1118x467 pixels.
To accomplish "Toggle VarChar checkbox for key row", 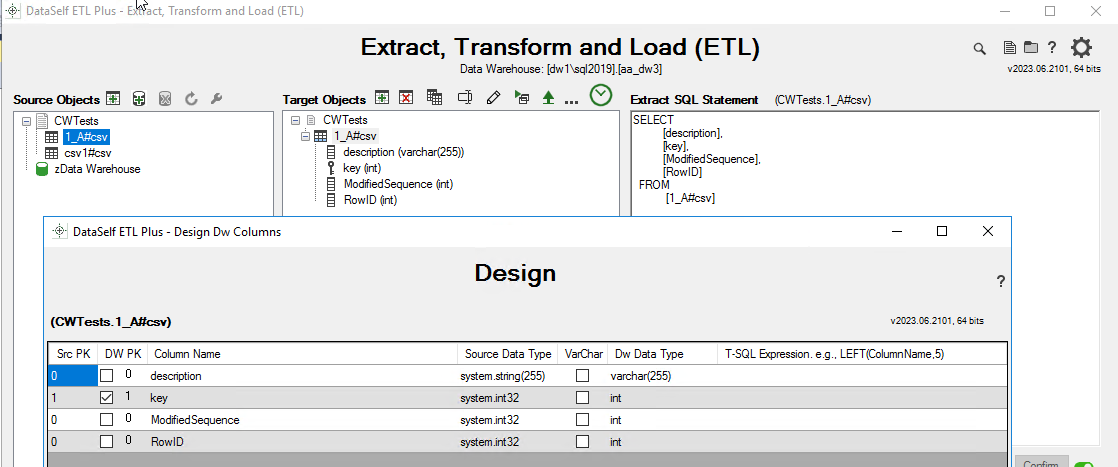I will pos(583,398).
